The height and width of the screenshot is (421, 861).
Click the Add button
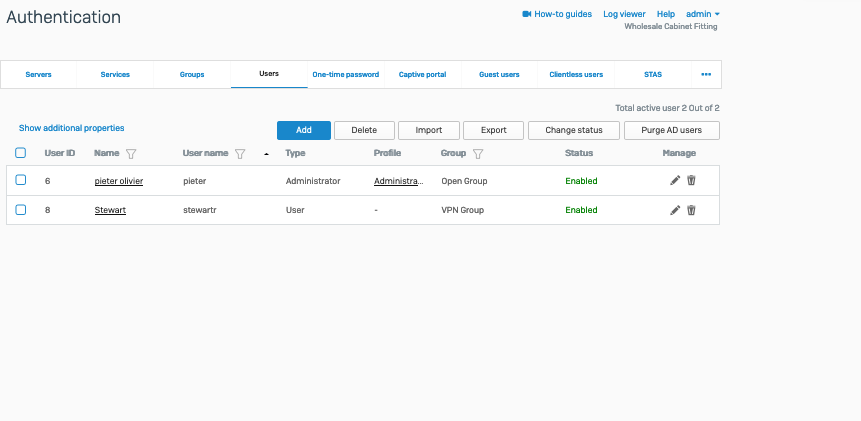point(303,130)
